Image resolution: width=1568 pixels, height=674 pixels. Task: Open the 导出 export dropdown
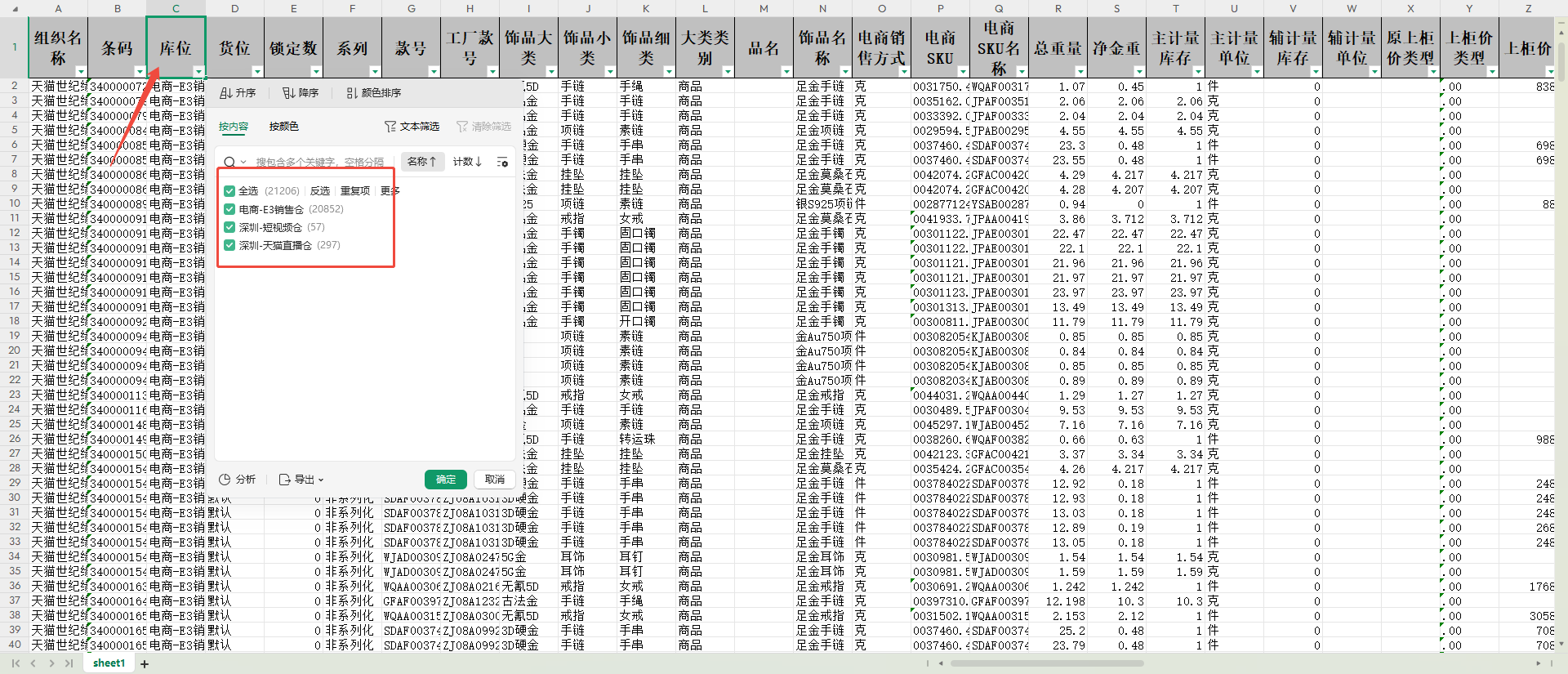(301, 480)
